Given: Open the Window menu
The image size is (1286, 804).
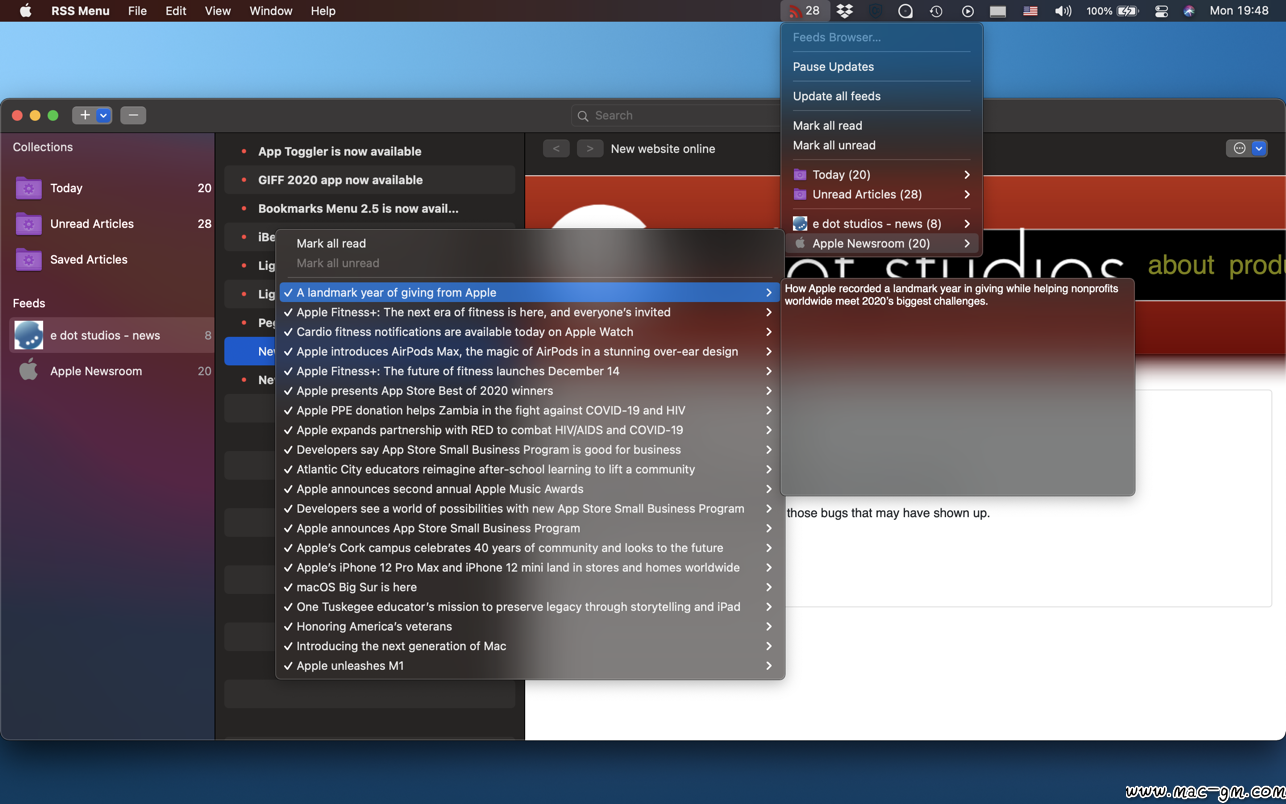Looking at the screenshot, I should (x=271, y=11).
